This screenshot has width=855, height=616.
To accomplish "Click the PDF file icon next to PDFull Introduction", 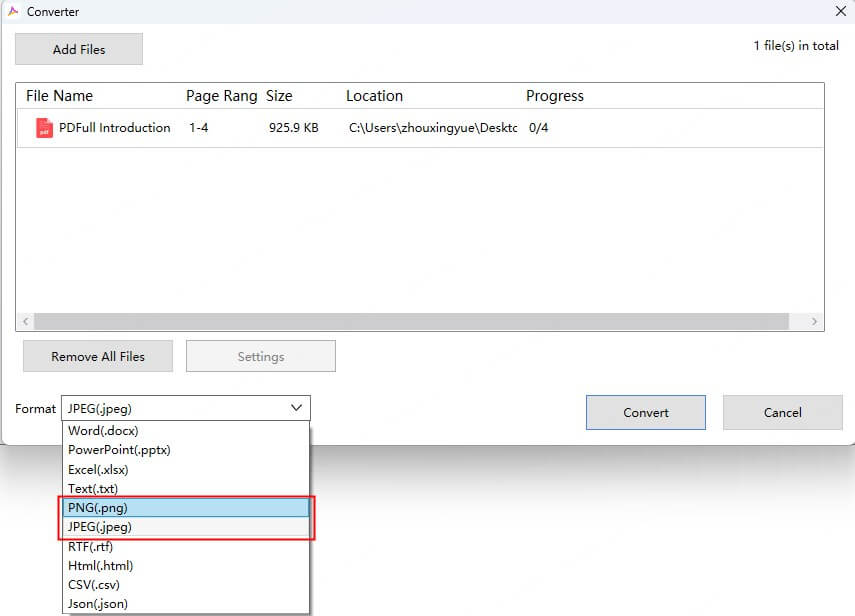I will point(43,128).
